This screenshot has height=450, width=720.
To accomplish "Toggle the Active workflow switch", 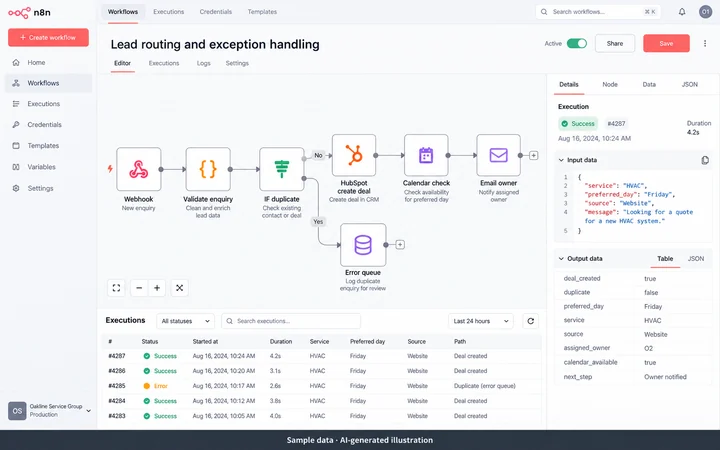I will coord(577,44).
